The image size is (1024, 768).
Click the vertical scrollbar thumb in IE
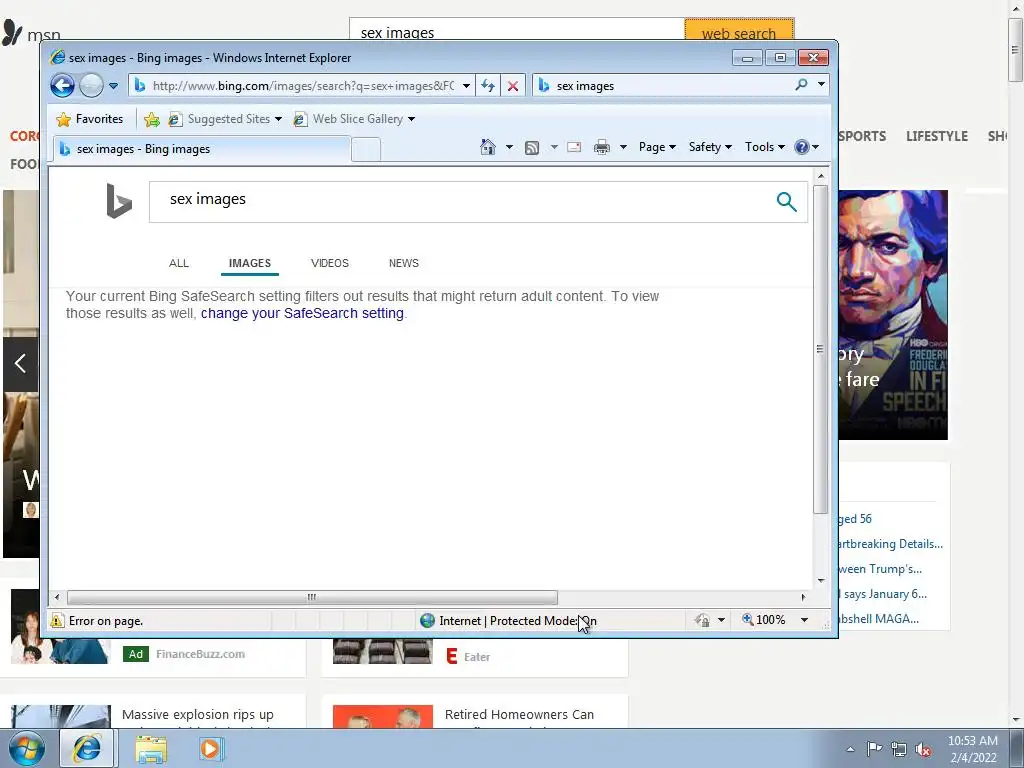(x=820, y=349)
